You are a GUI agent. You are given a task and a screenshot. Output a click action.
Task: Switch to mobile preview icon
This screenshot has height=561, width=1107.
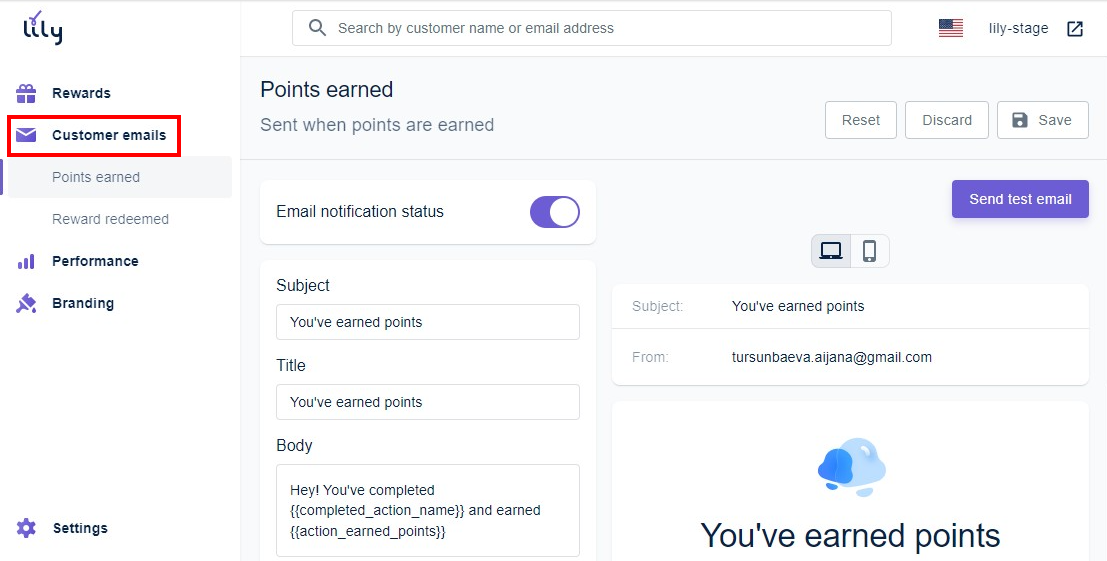[x=869, y=251]
